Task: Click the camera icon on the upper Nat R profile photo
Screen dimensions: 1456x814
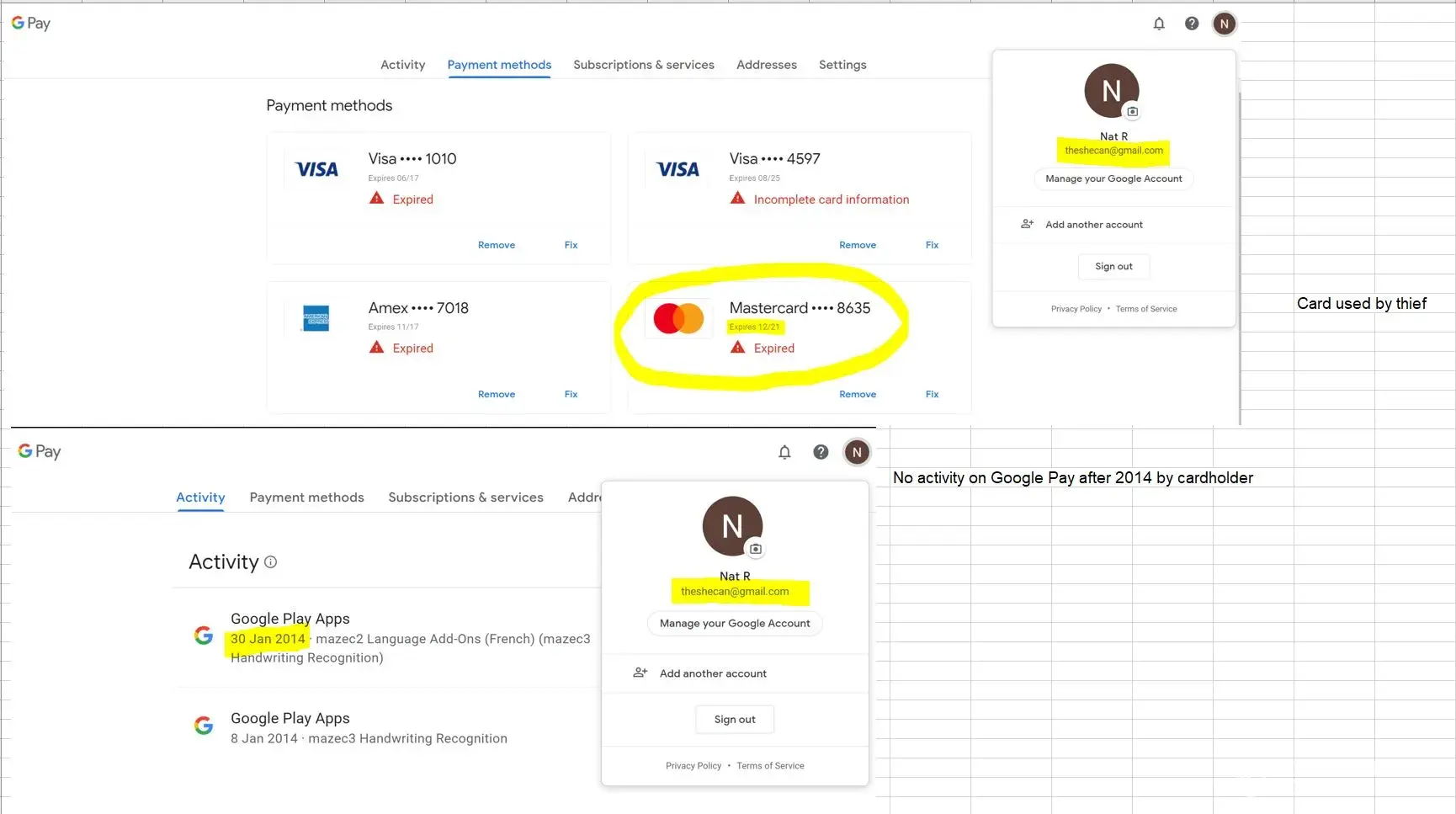Action: coord(1133,111)
